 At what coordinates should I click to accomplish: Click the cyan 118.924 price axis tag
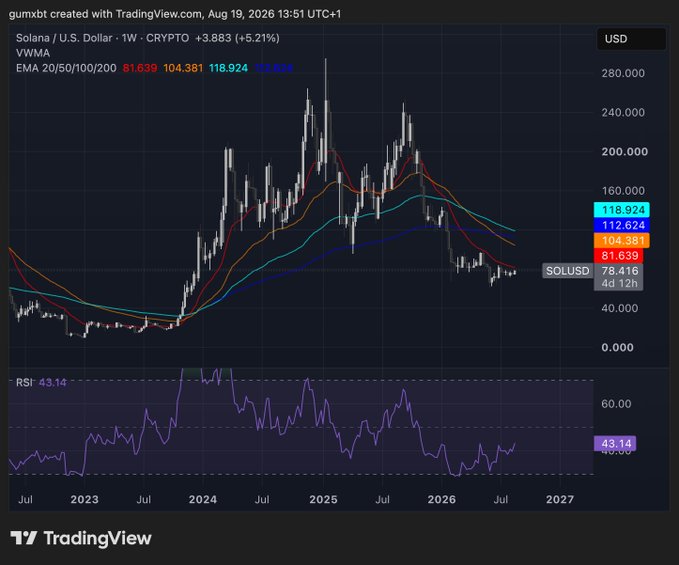621,210
